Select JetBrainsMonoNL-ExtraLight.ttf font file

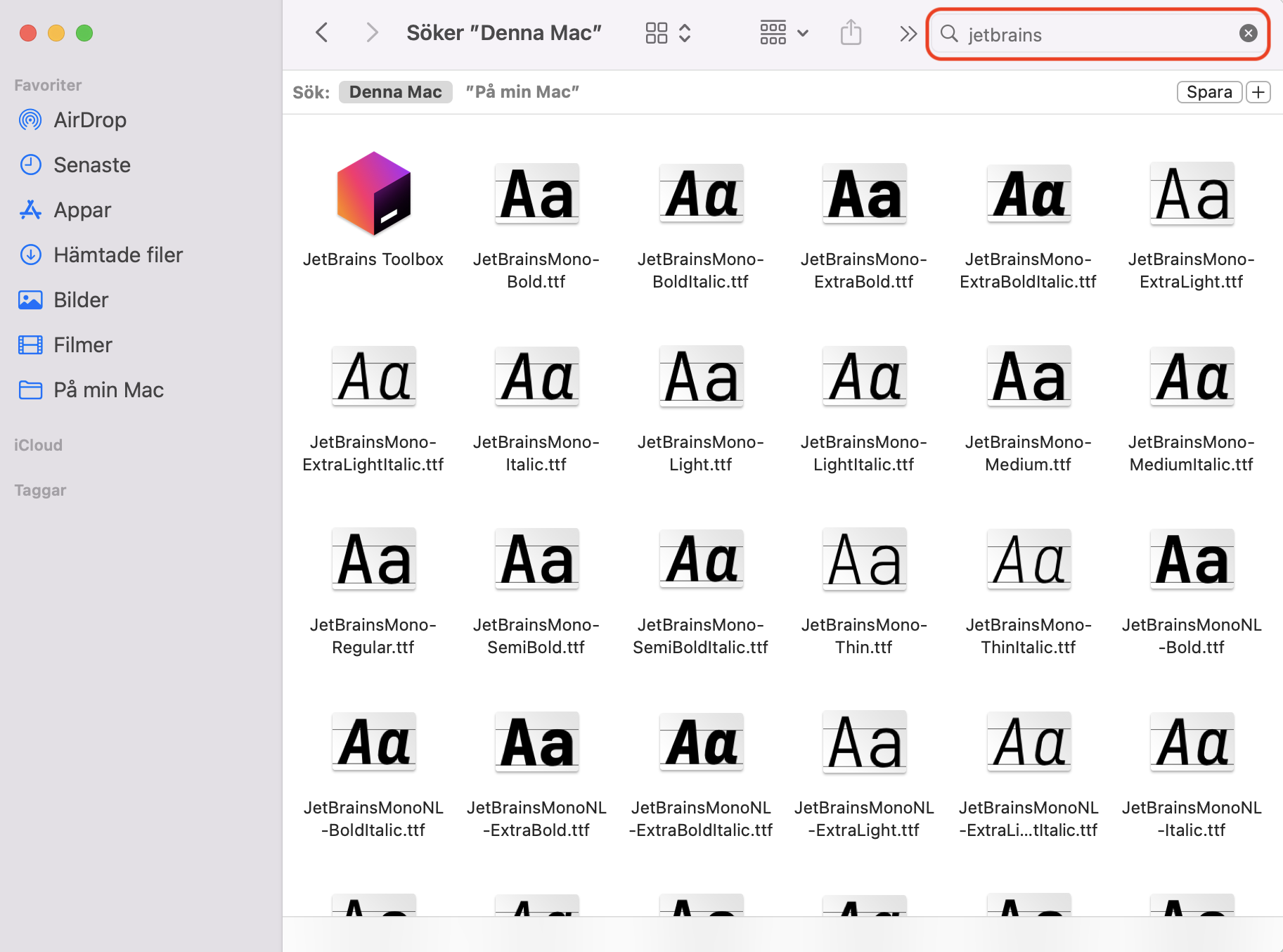(864, 742)
